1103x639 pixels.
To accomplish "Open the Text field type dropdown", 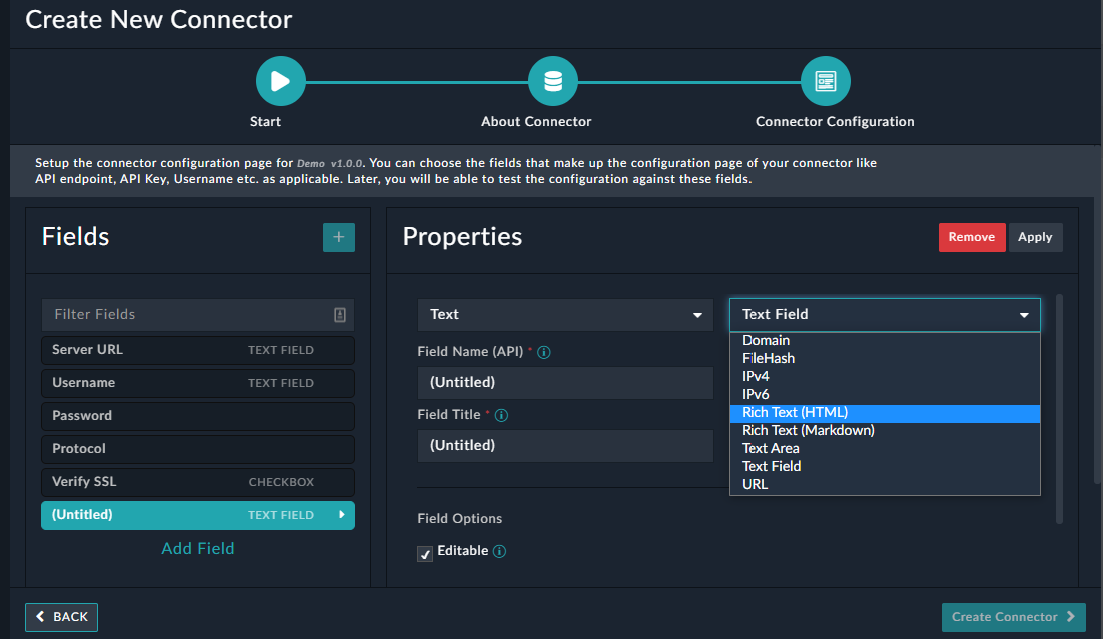I will pyautogui.click(x=565, y=314).
